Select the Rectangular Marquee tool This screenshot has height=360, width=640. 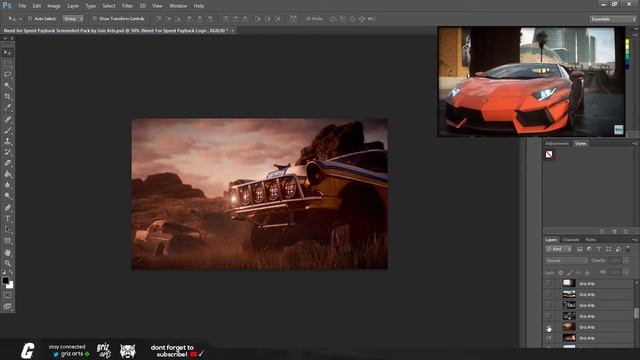click(7, 64)
